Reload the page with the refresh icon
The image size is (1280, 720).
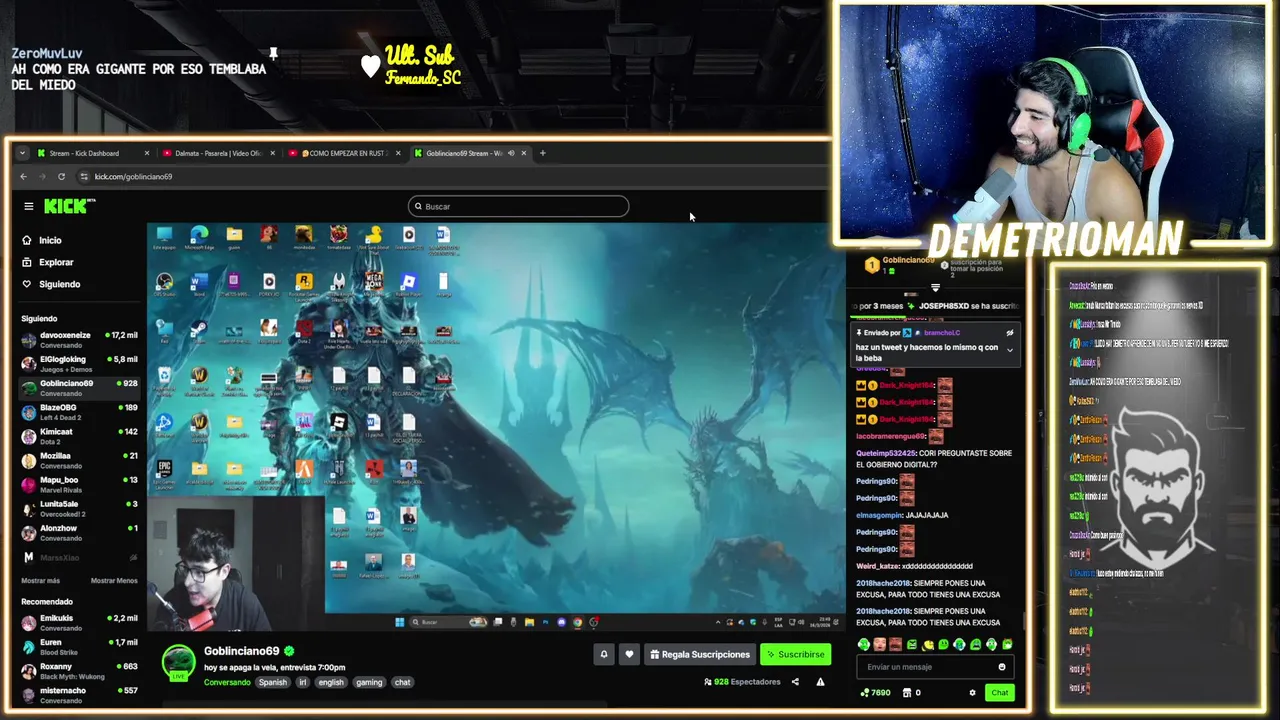point(61,176)
